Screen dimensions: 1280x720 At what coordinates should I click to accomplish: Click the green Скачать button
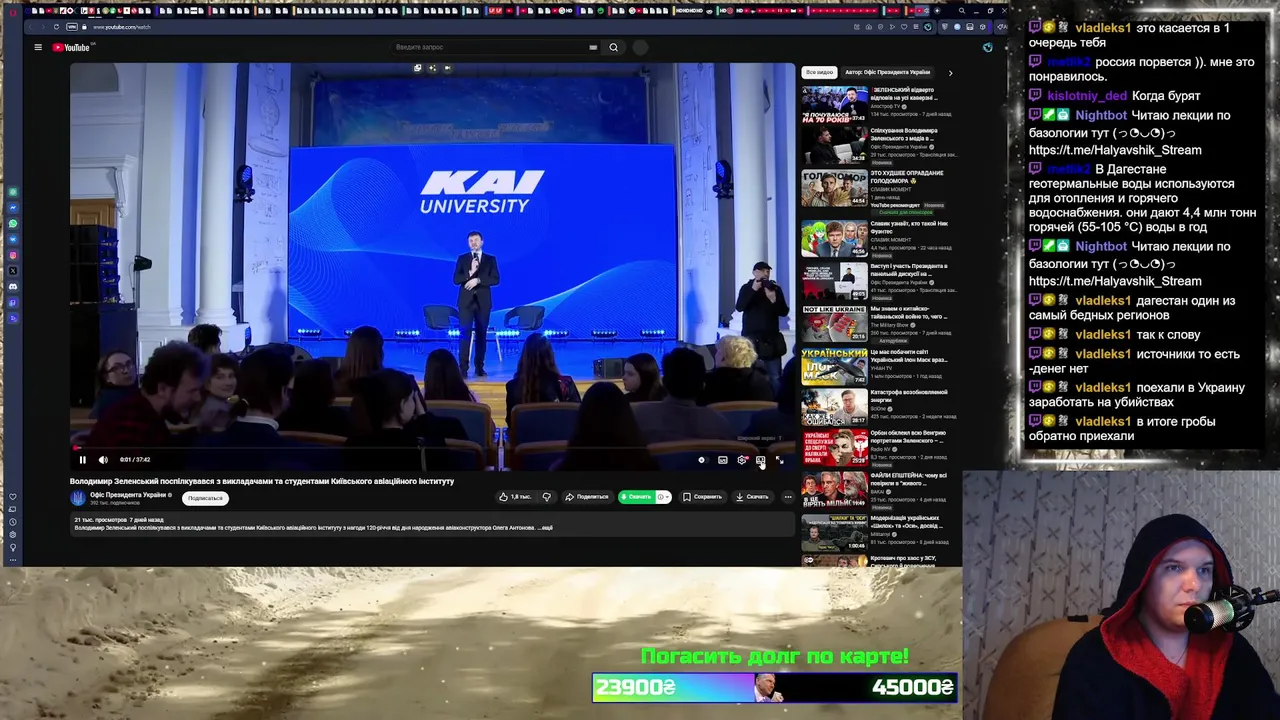[636, 497]
